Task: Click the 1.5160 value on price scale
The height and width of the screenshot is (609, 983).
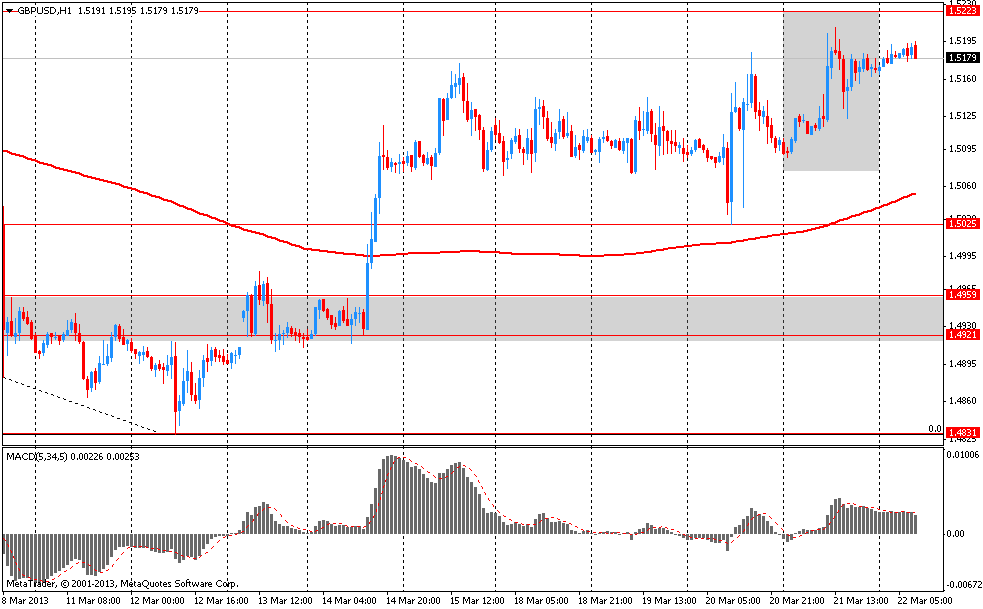Action: (x=963, y=79)
